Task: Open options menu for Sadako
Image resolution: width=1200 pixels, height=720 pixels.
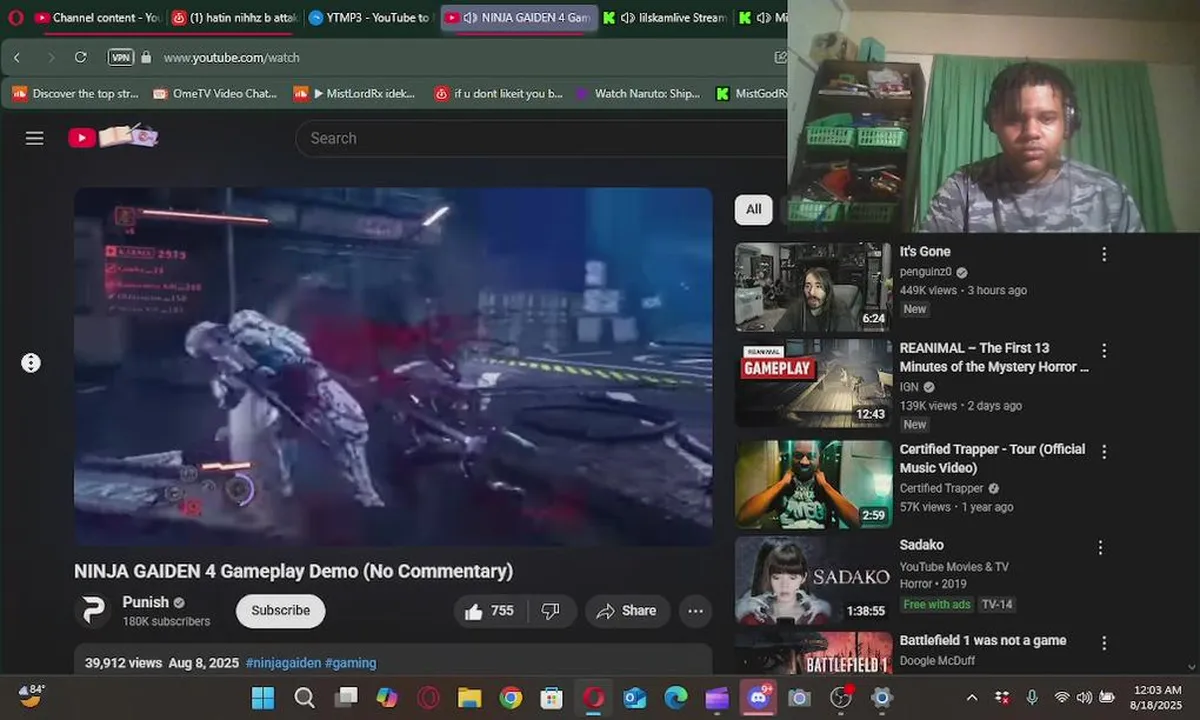Action: (1100, 548)
